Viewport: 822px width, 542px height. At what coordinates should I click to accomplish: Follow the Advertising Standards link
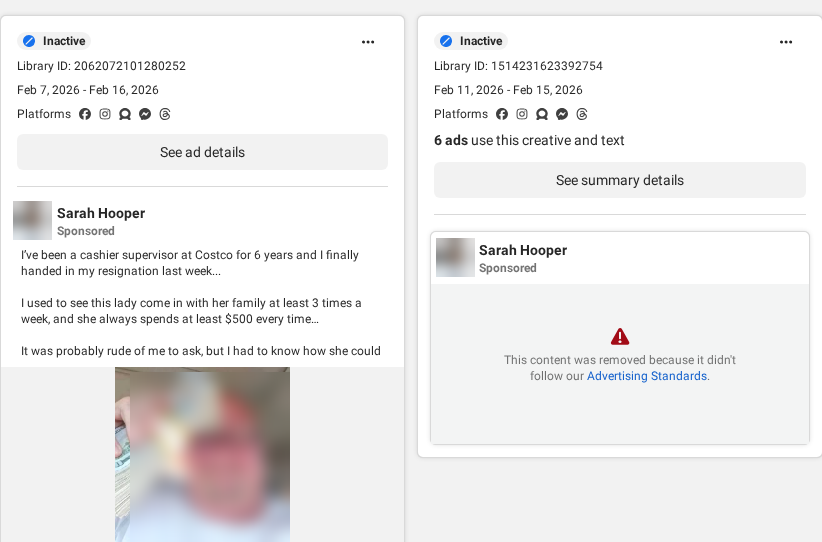click(x=647, y=376)
